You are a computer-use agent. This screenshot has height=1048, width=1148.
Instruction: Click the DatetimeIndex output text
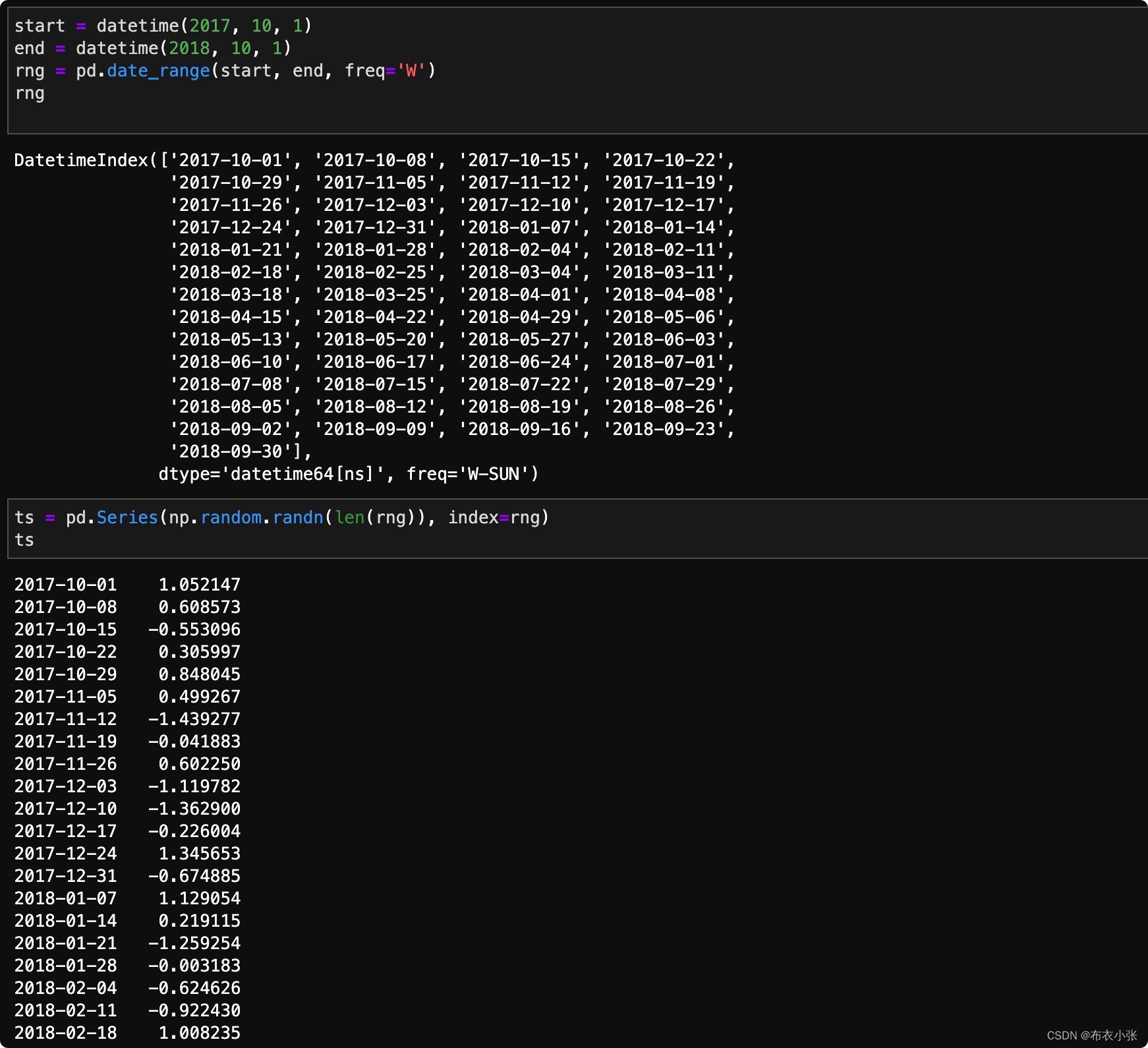[79, 160]
